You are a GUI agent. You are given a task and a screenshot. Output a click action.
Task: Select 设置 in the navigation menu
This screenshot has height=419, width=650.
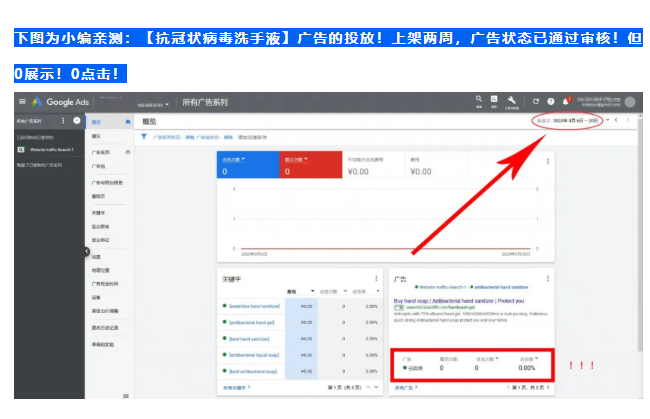pos(96,257)
